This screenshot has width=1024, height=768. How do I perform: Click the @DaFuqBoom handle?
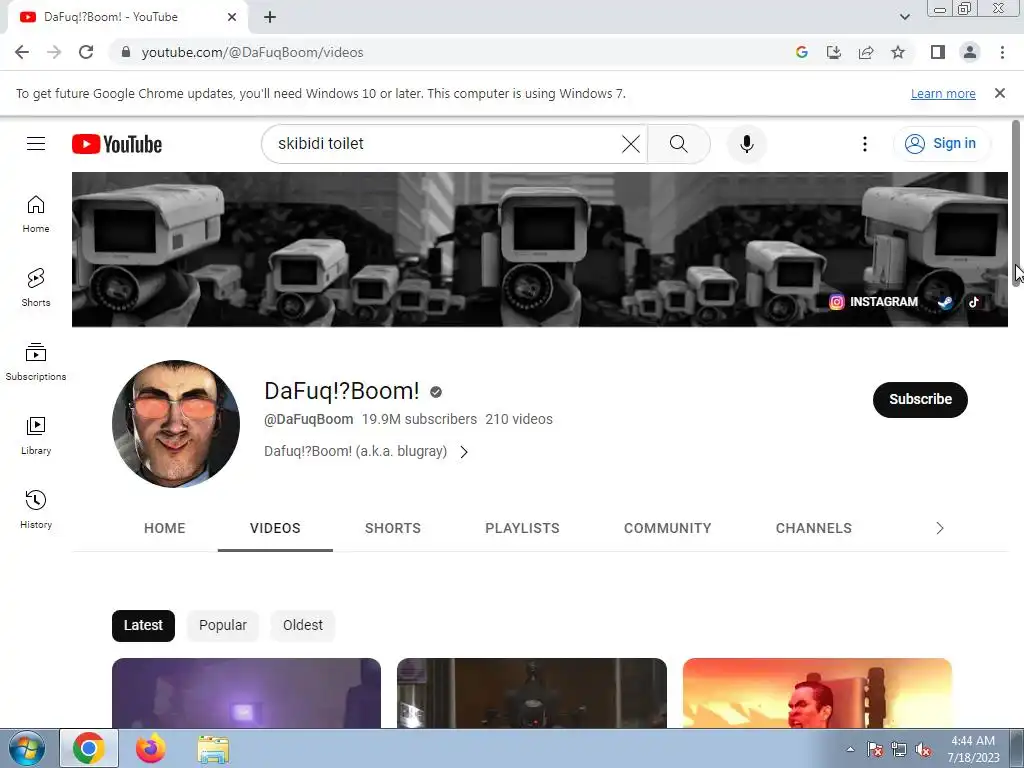[308, 419]
